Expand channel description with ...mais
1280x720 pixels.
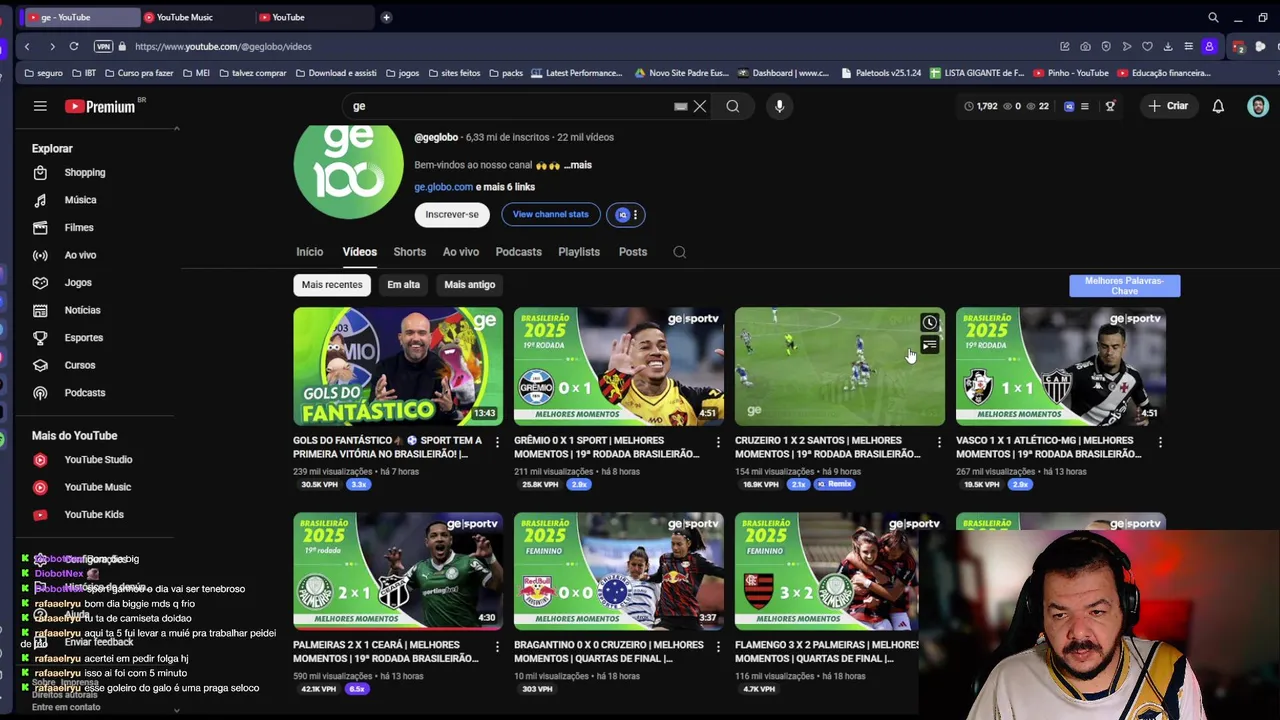pyautogui.click(x=578, y=165)
